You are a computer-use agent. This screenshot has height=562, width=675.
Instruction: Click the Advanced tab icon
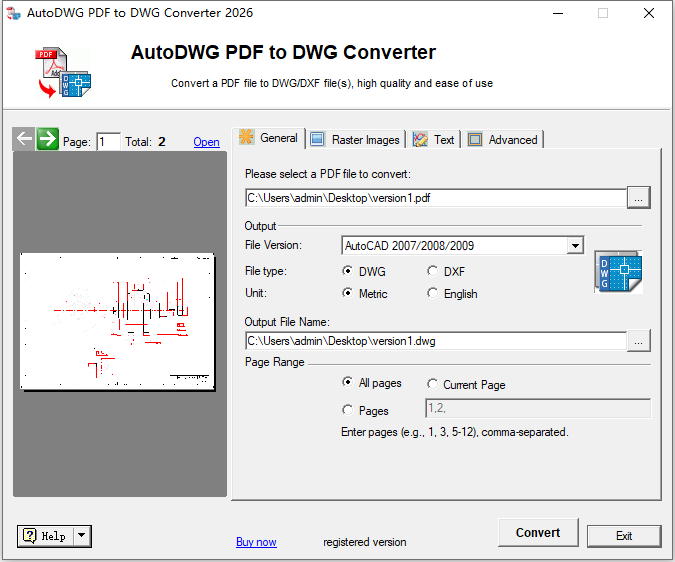tap(475, 139)
